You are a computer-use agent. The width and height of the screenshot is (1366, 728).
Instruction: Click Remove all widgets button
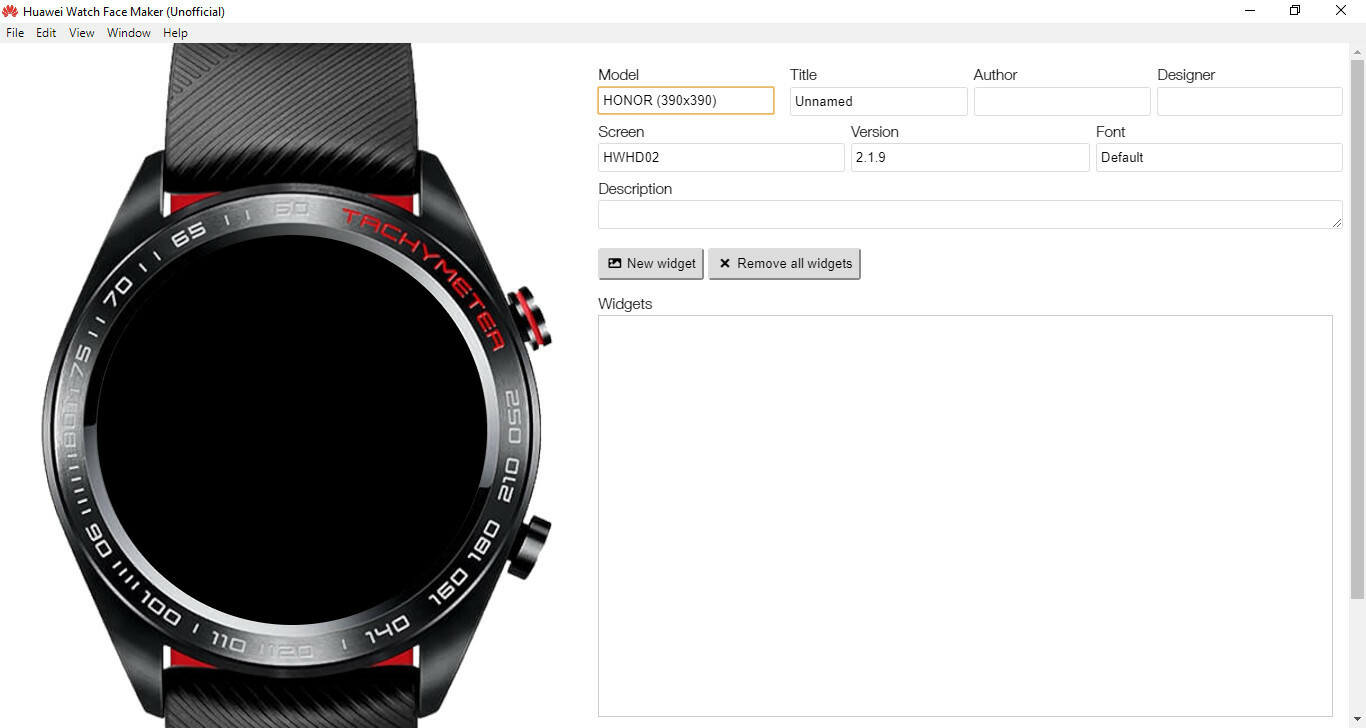click(x=785, y=264)
